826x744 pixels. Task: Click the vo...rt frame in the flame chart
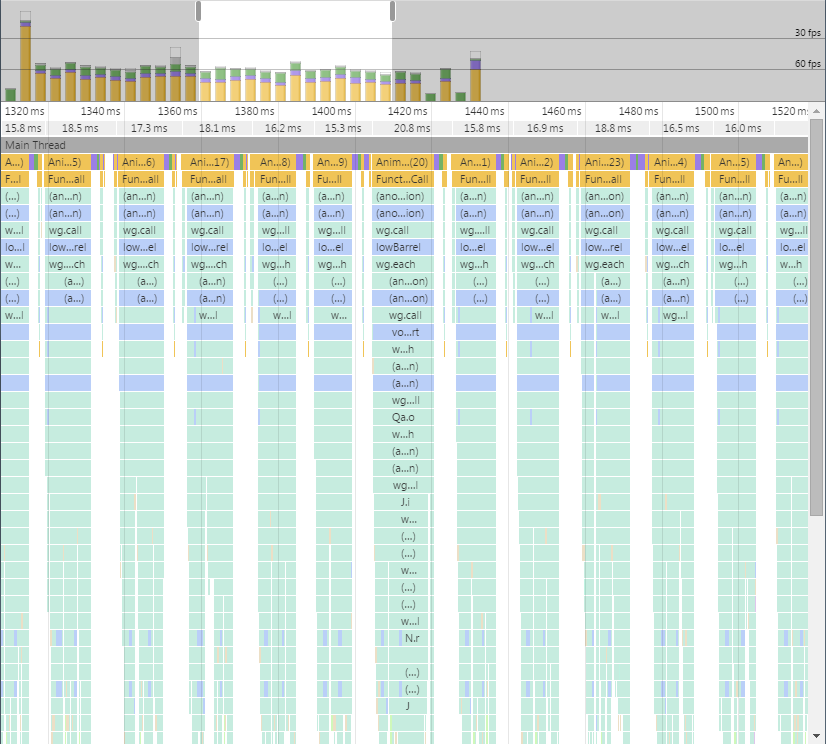(405, 332)
